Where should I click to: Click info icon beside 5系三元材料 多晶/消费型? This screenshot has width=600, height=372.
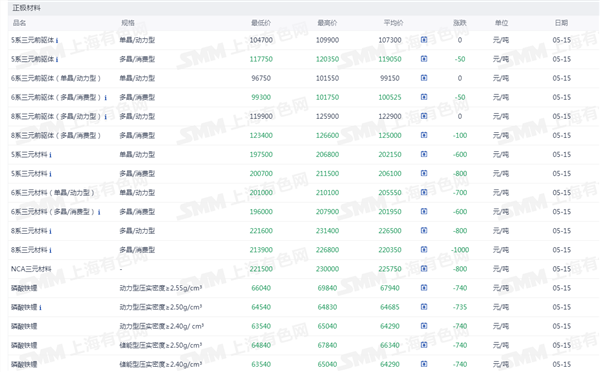click(x=50, y=174)
